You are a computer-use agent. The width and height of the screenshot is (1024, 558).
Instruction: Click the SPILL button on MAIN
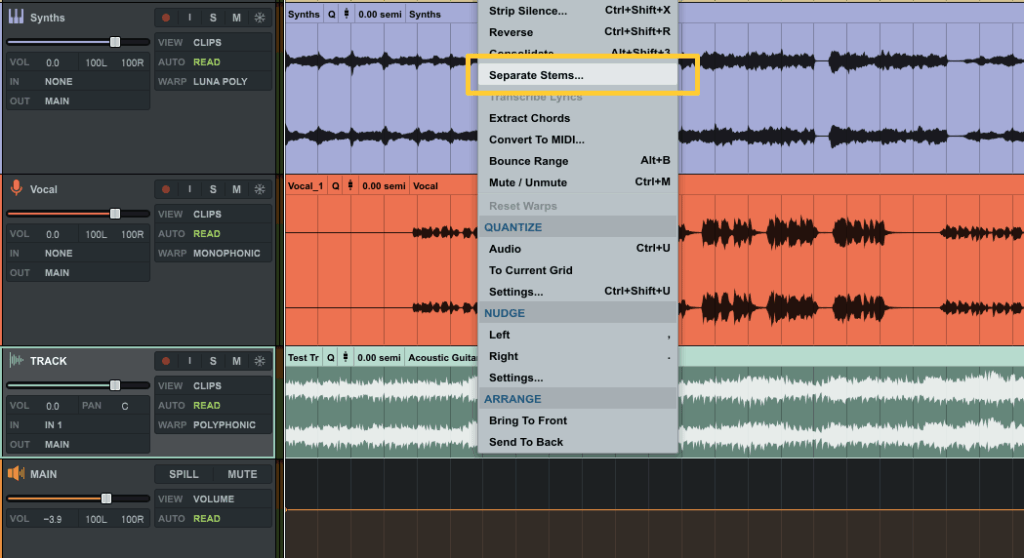click(184, 474)
